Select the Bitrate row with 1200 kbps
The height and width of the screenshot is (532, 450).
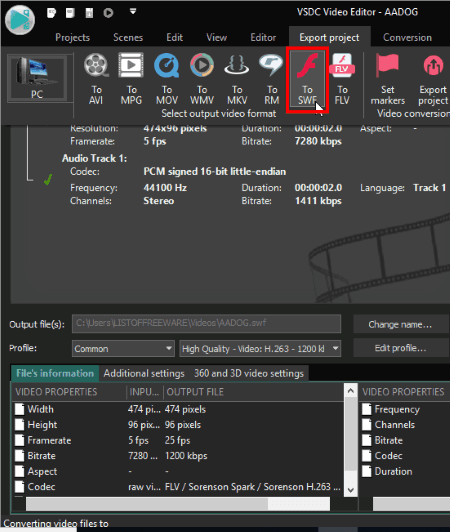pos(179,456)
